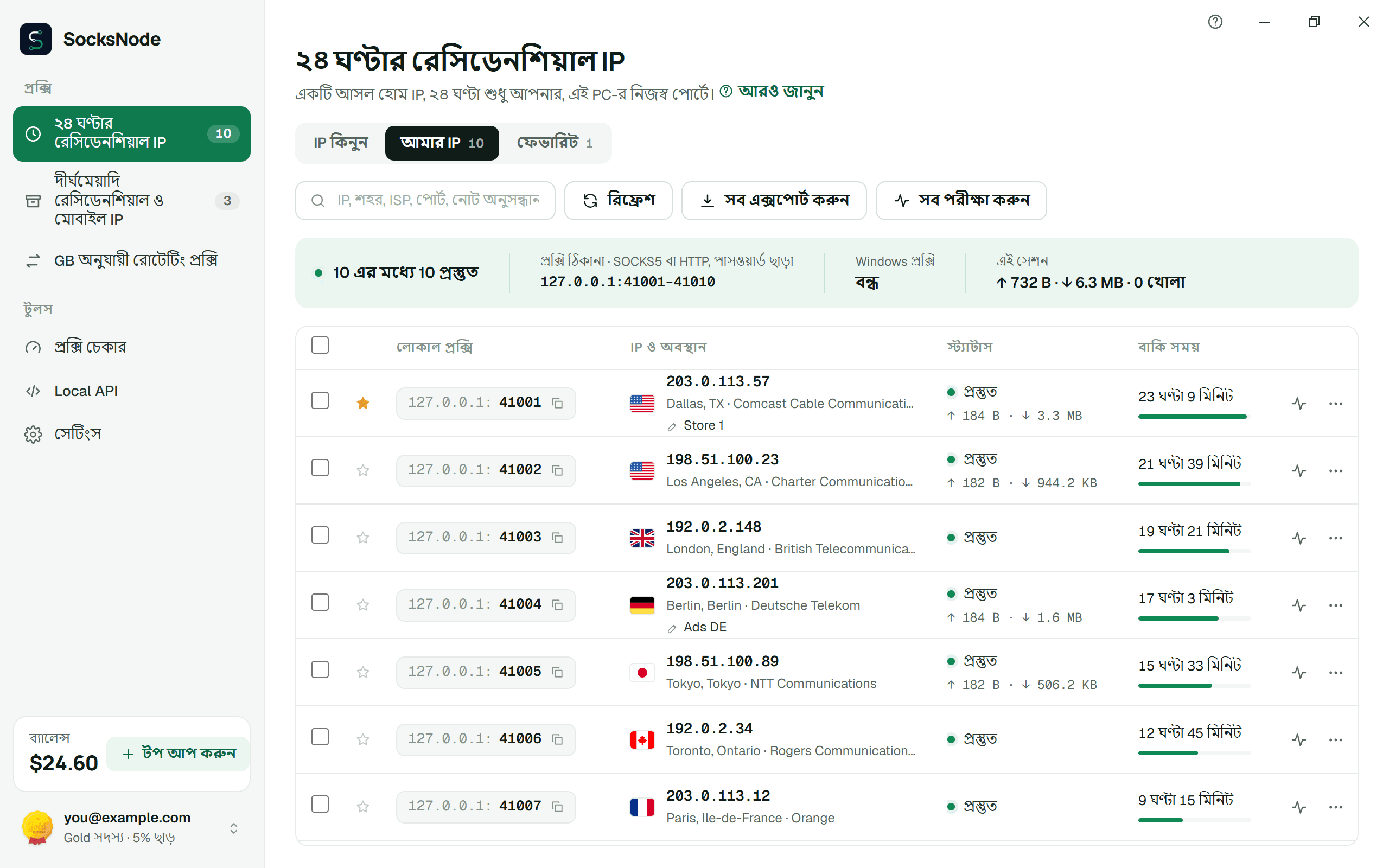Favorite the 41003 London proxy star
Viewport: 1389px width, 868px height.
363,537
